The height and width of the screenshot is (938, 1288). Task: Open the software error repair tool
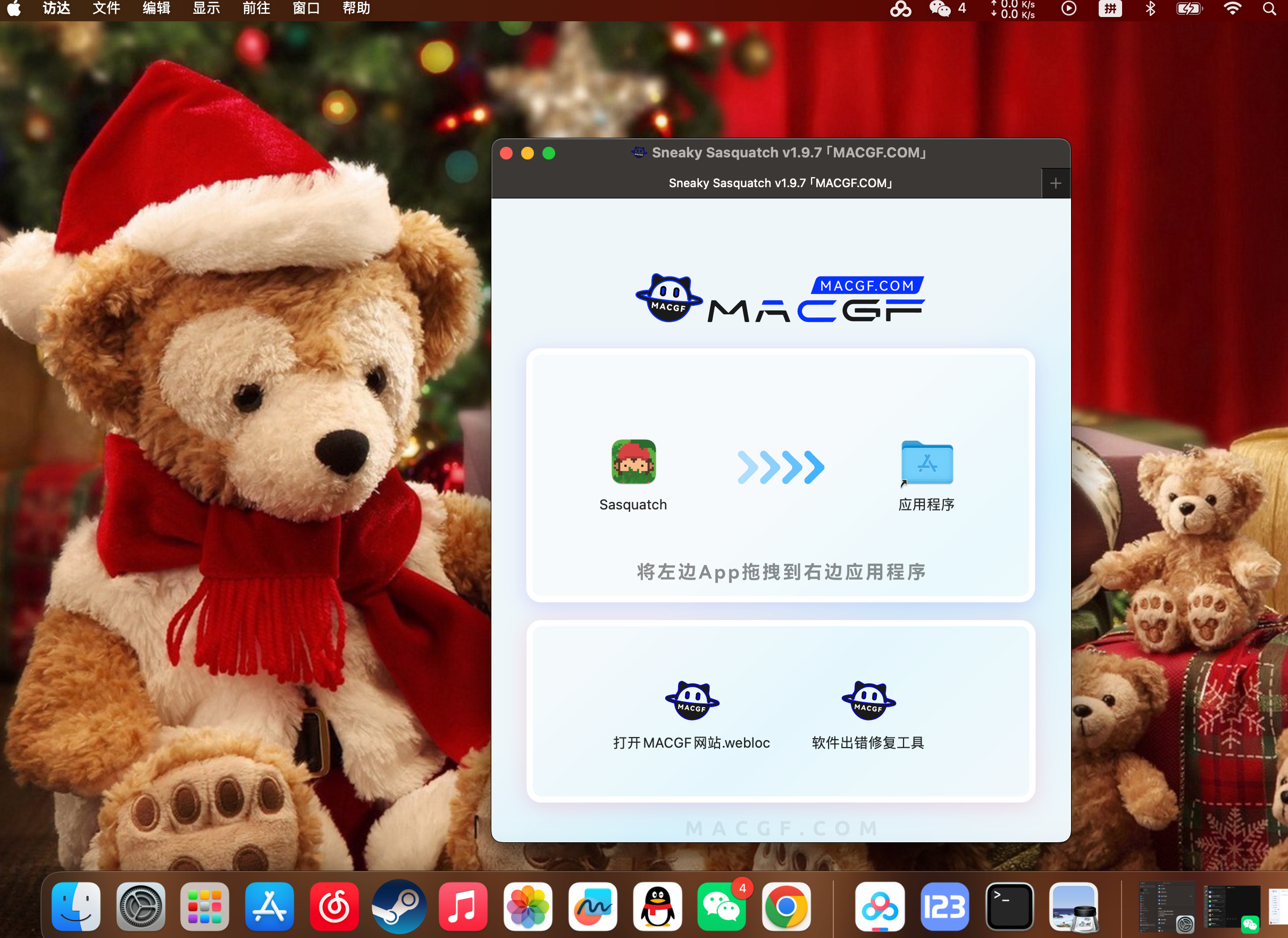[x=868, y=701]
